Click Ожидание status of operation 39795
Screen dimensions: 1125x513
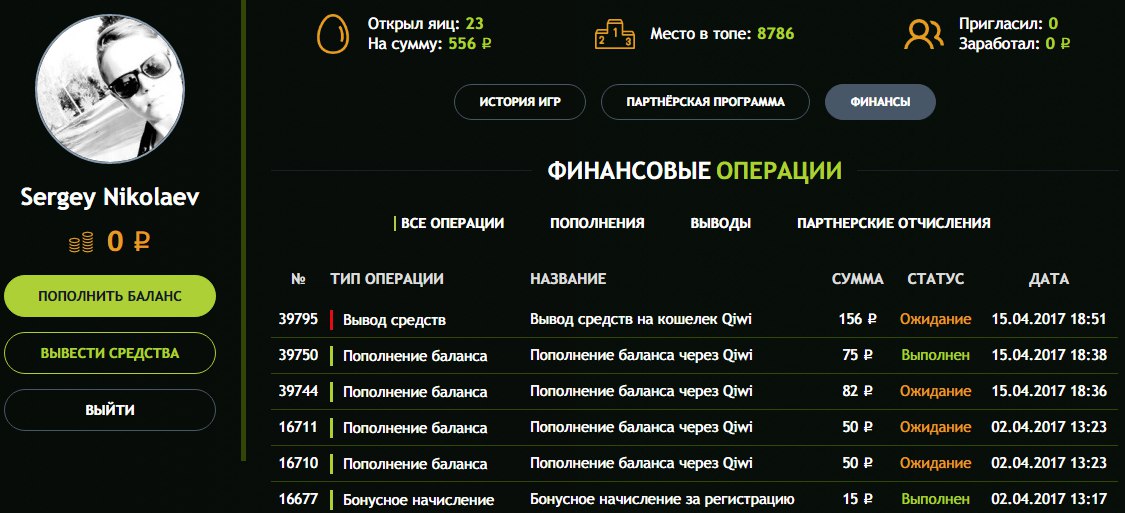click(x=936, y=319)
